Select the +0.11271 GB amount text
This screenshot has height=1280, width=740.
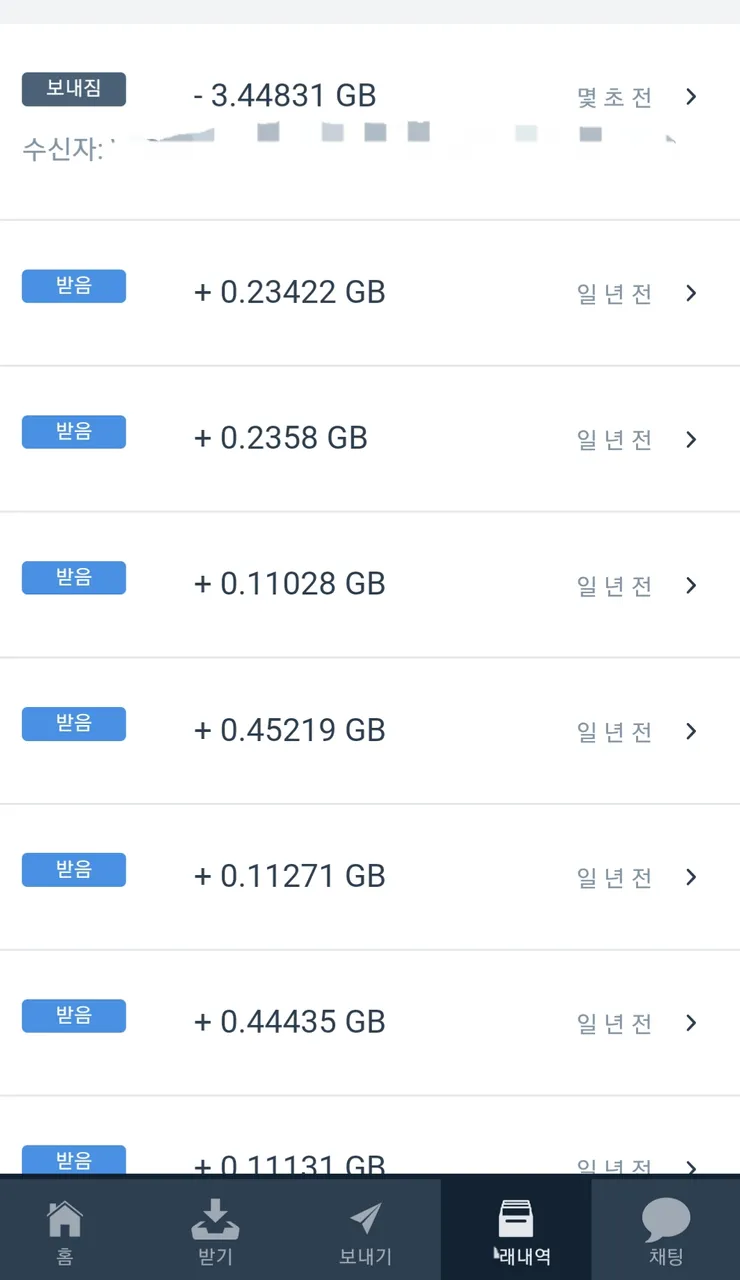coord(290,876)
